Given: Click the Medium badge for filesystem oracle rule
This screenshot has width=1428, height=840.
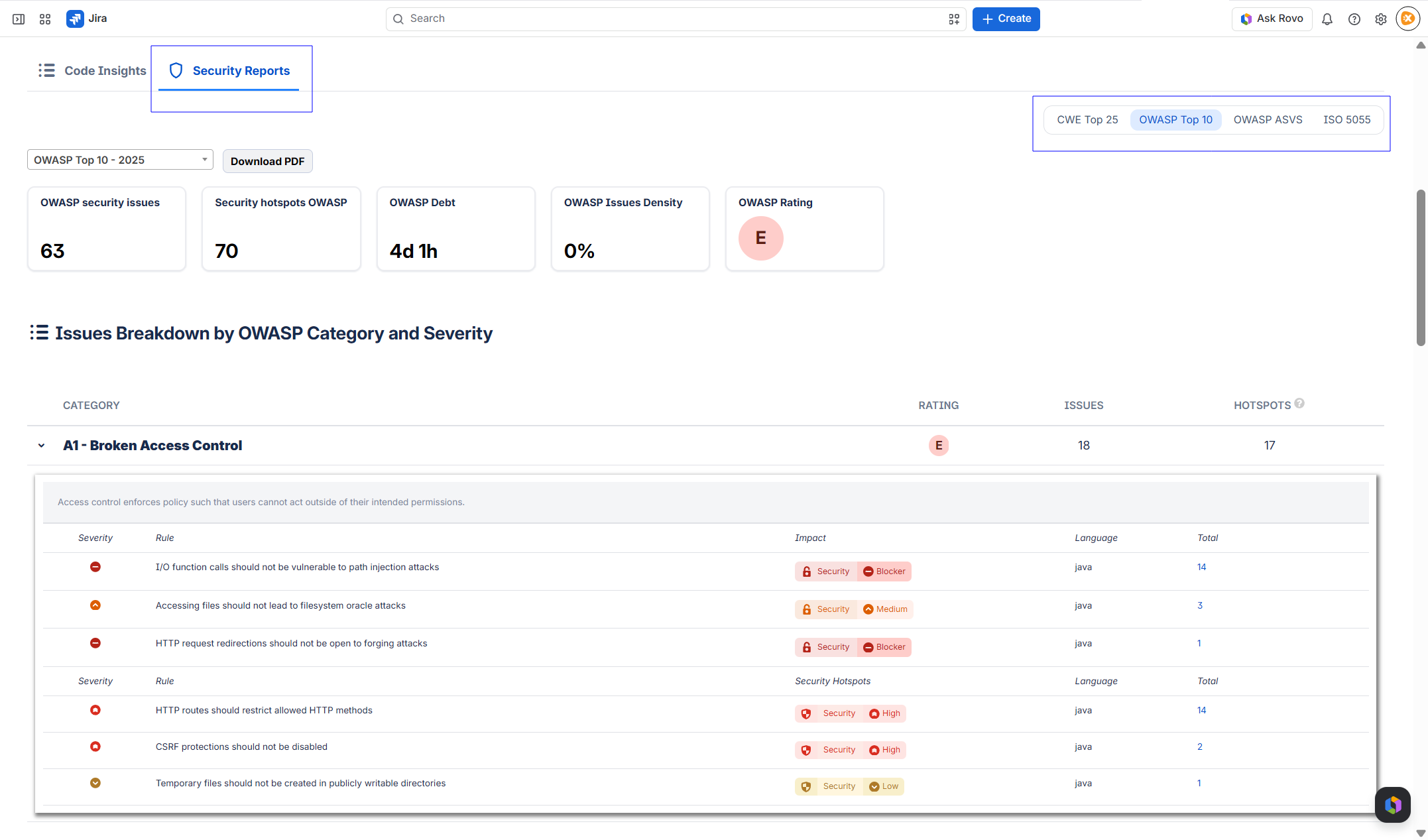Looking at the screenshot, I should (885, 609).
